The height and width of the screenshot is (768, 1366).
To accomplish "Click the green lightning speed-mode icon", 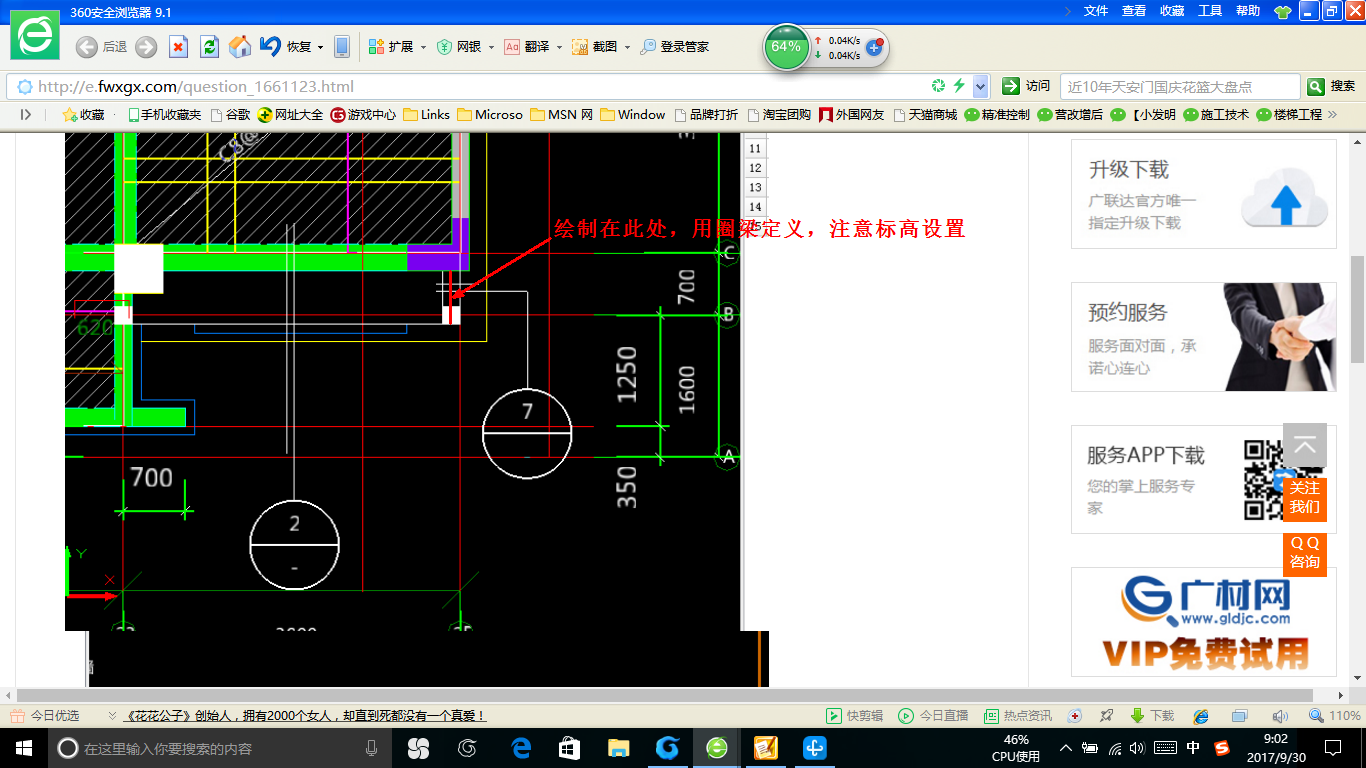I will 959,86.
